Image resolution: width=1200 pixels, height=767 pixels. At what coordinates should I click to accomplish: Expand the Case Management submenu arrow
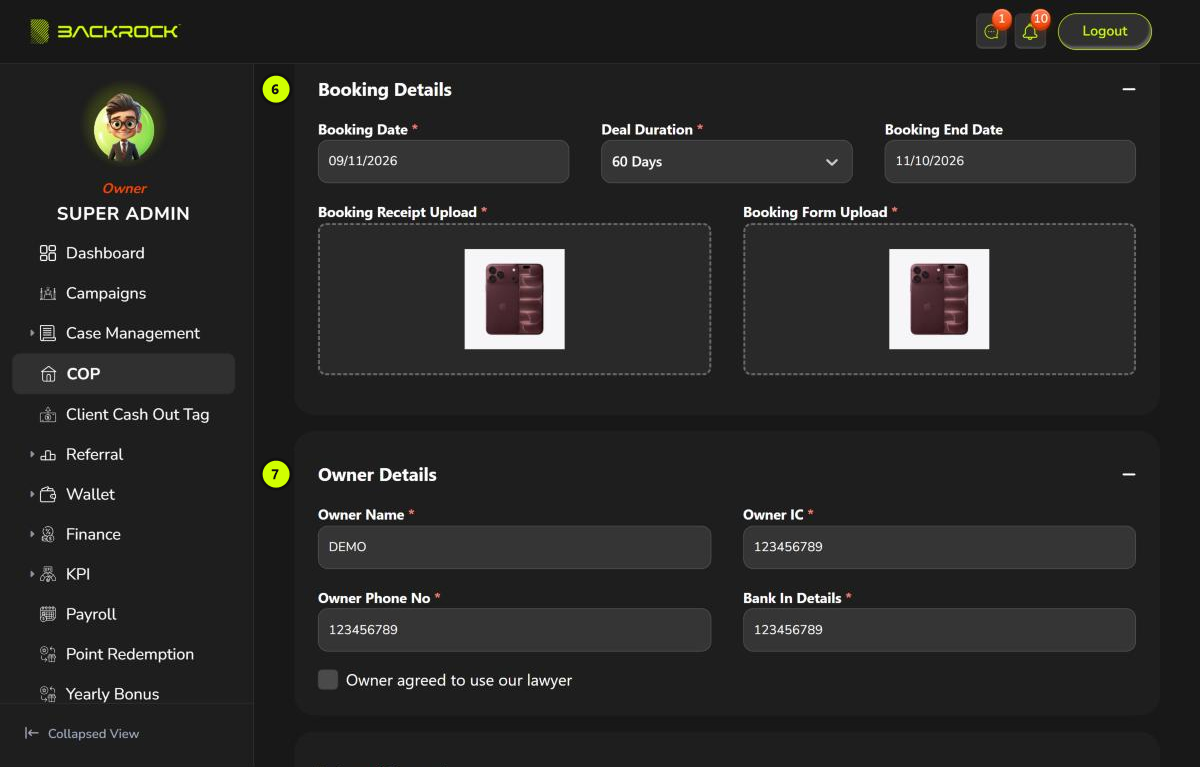click(31, 333)
